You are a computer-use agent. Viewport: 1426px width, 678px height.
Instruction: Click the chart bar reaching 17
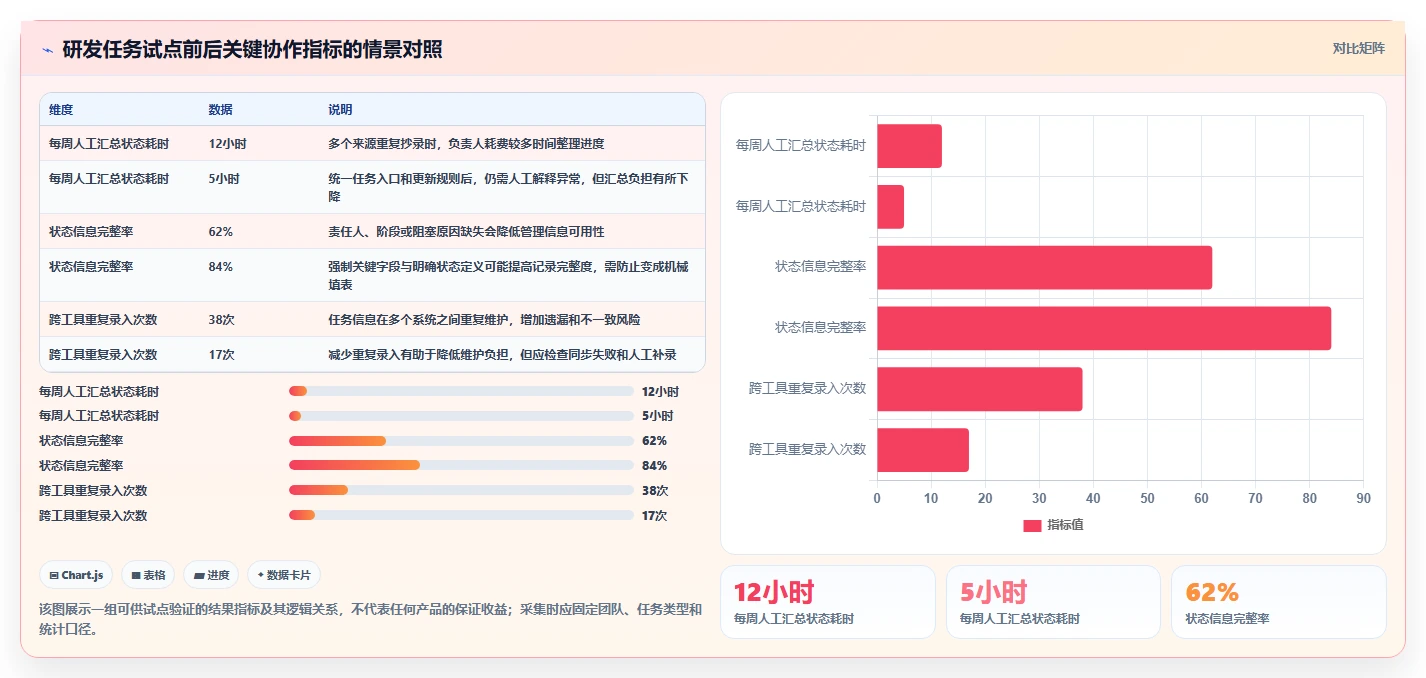click(923, 450)
